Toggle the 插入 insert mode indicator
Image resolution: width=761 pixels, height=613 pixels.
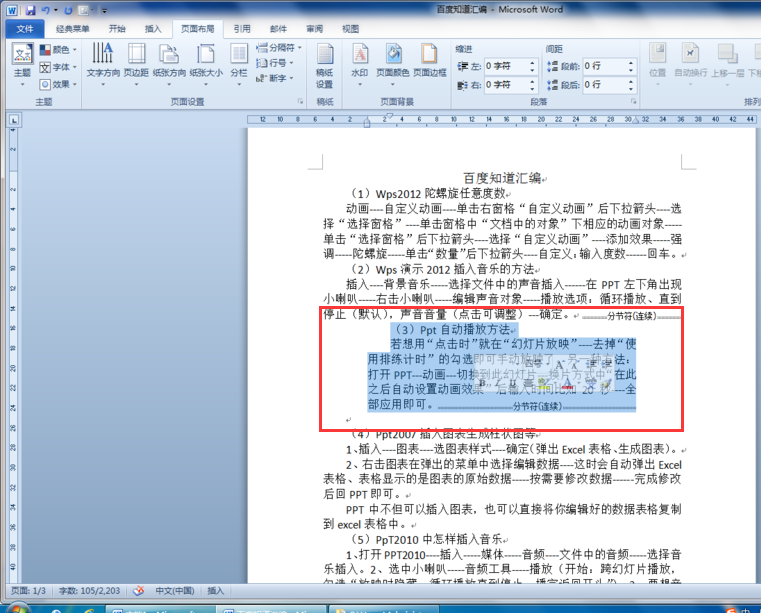pyautogui.click(x=215, y=591)
